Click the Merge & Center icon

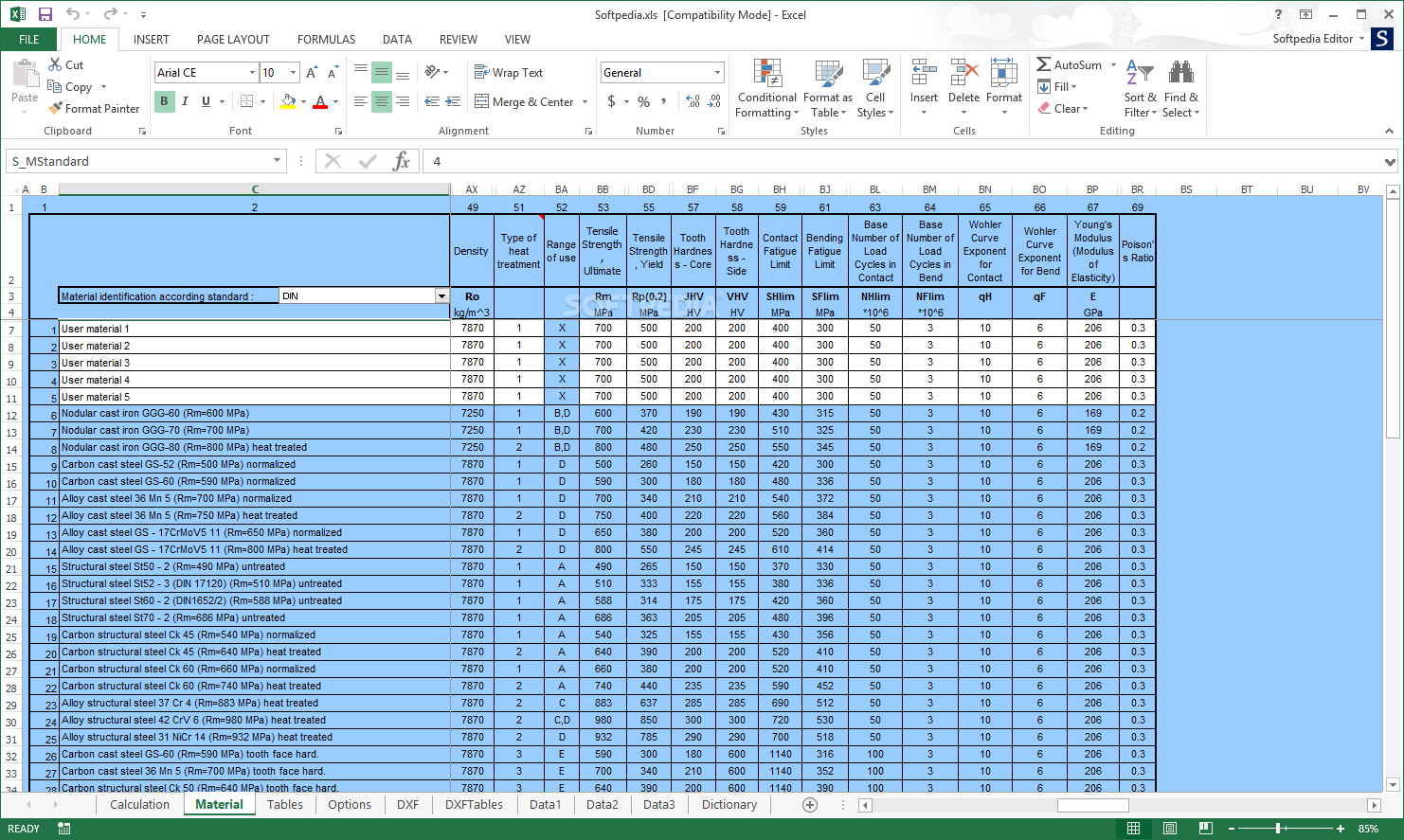coord(482,101)
